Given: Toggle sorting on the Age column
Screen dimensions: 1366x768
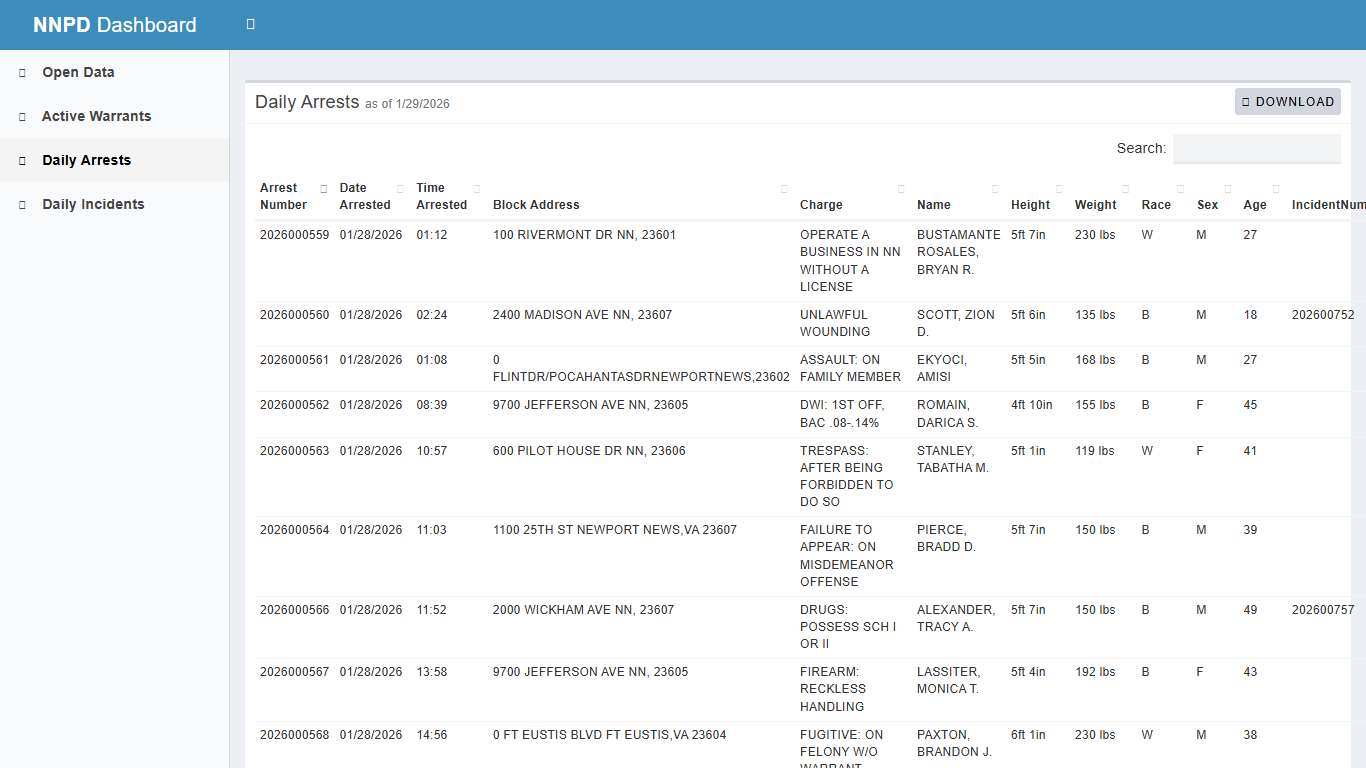Looking at the screenshot, I should (1275, 188).
